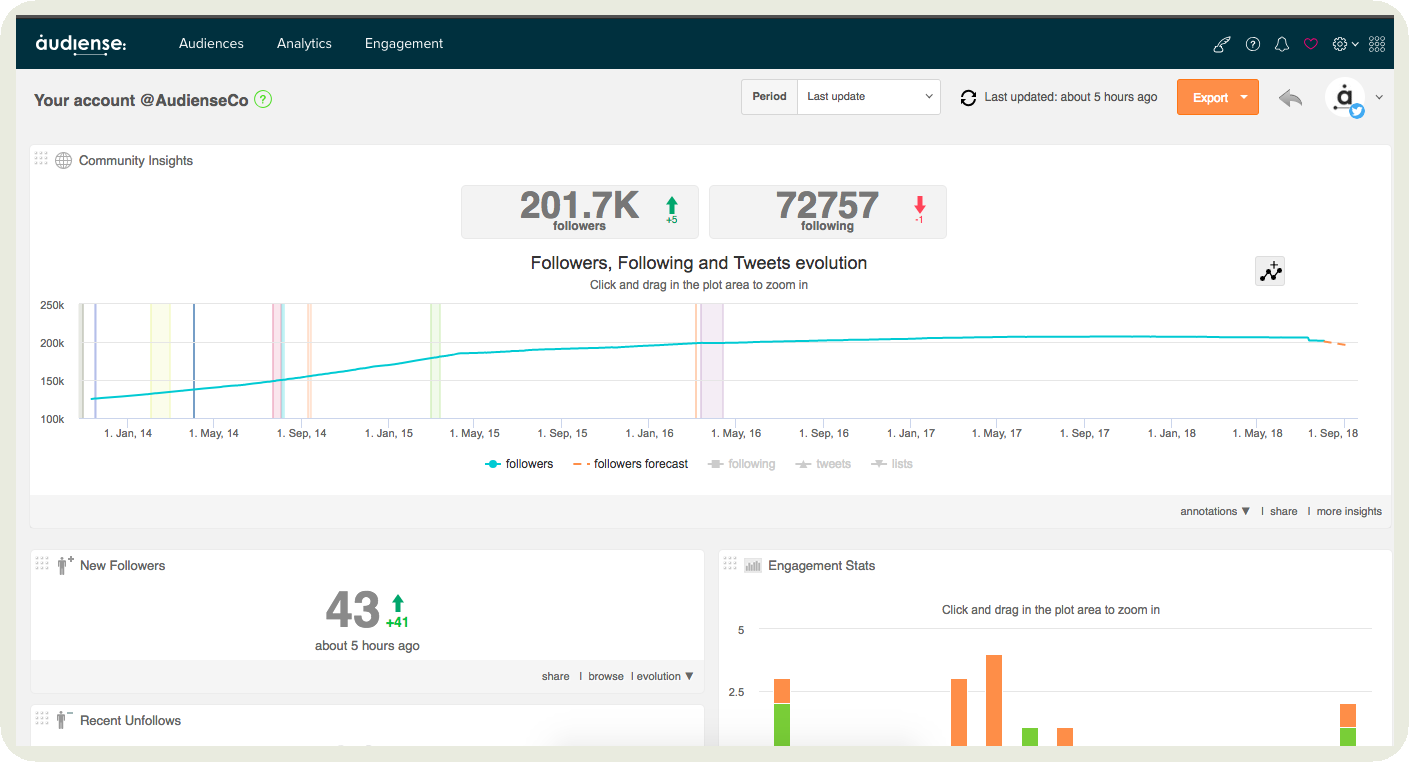Image resolution: width=1409 pixels, height=762 pixels.
Task: Open the help question mark icon in header
Action: click(1252, 44)
